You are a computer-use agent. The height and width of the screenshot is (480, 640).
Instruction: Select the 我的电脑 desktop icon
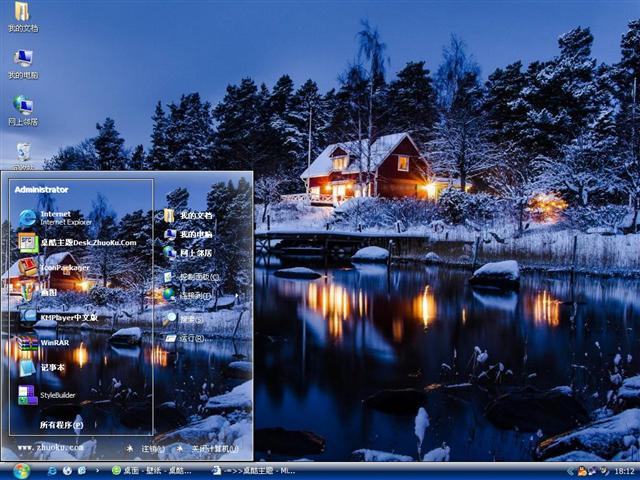pyautogui.click(x=22, y=61)
